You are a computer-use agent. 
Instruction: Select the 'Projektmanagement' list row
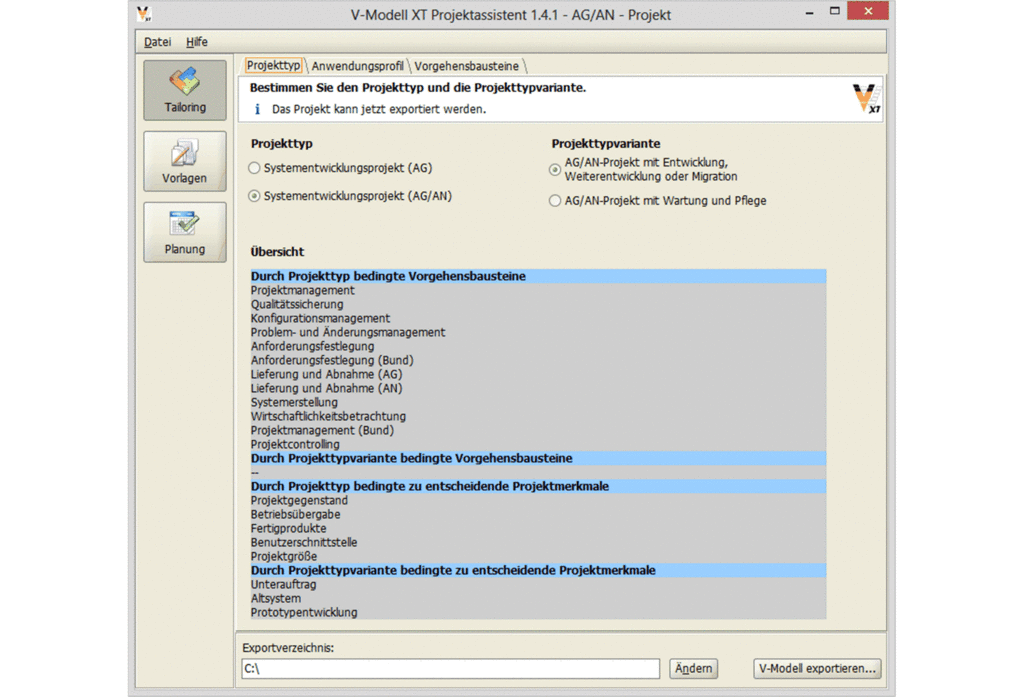[538, 290]
